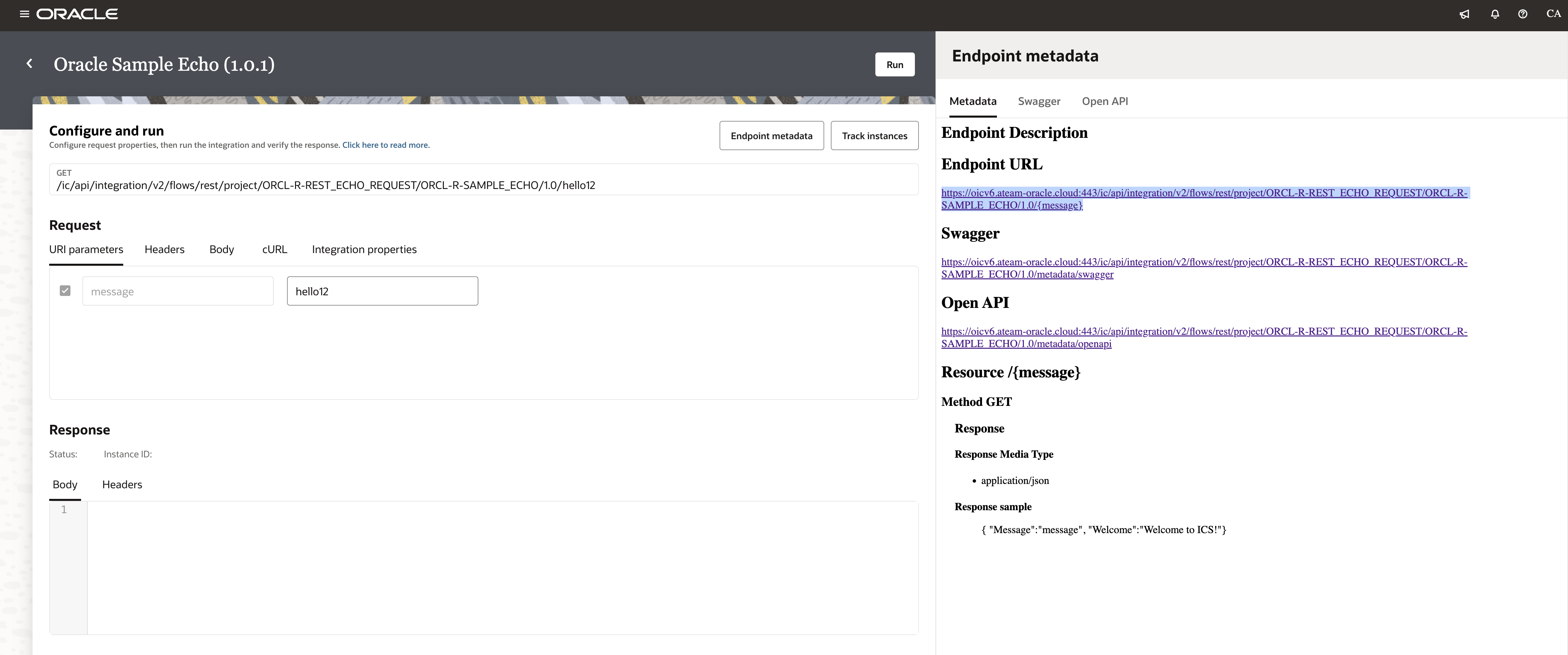This screenshot has width=1568, height=655.
Task: Open the notifications bell
Action: click(1494, 14)
